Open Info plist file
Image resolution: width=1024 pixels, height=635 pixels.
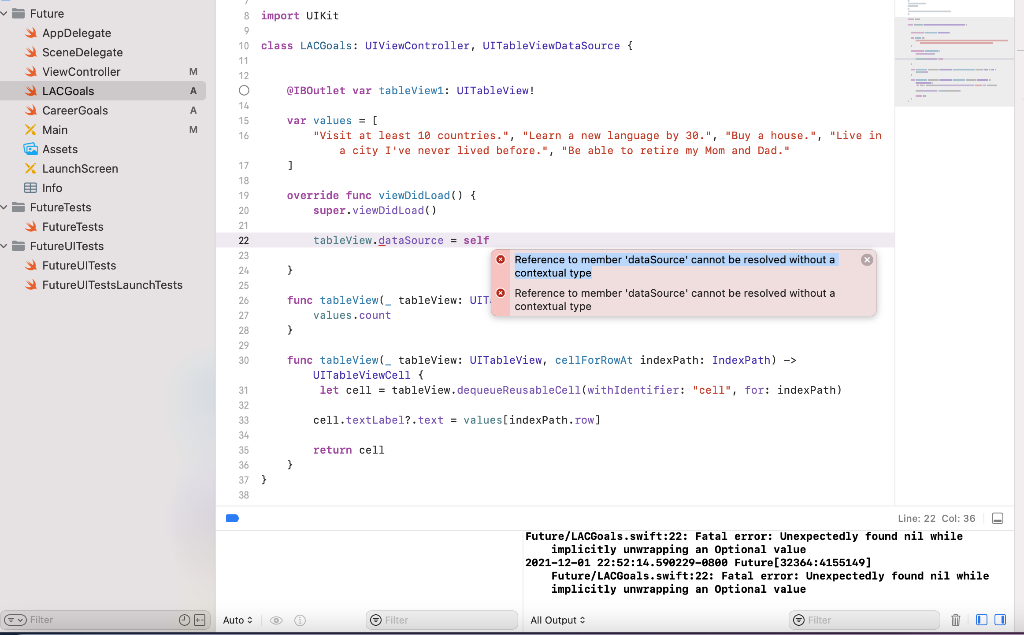pyautogui.click(x=52, y=188)
